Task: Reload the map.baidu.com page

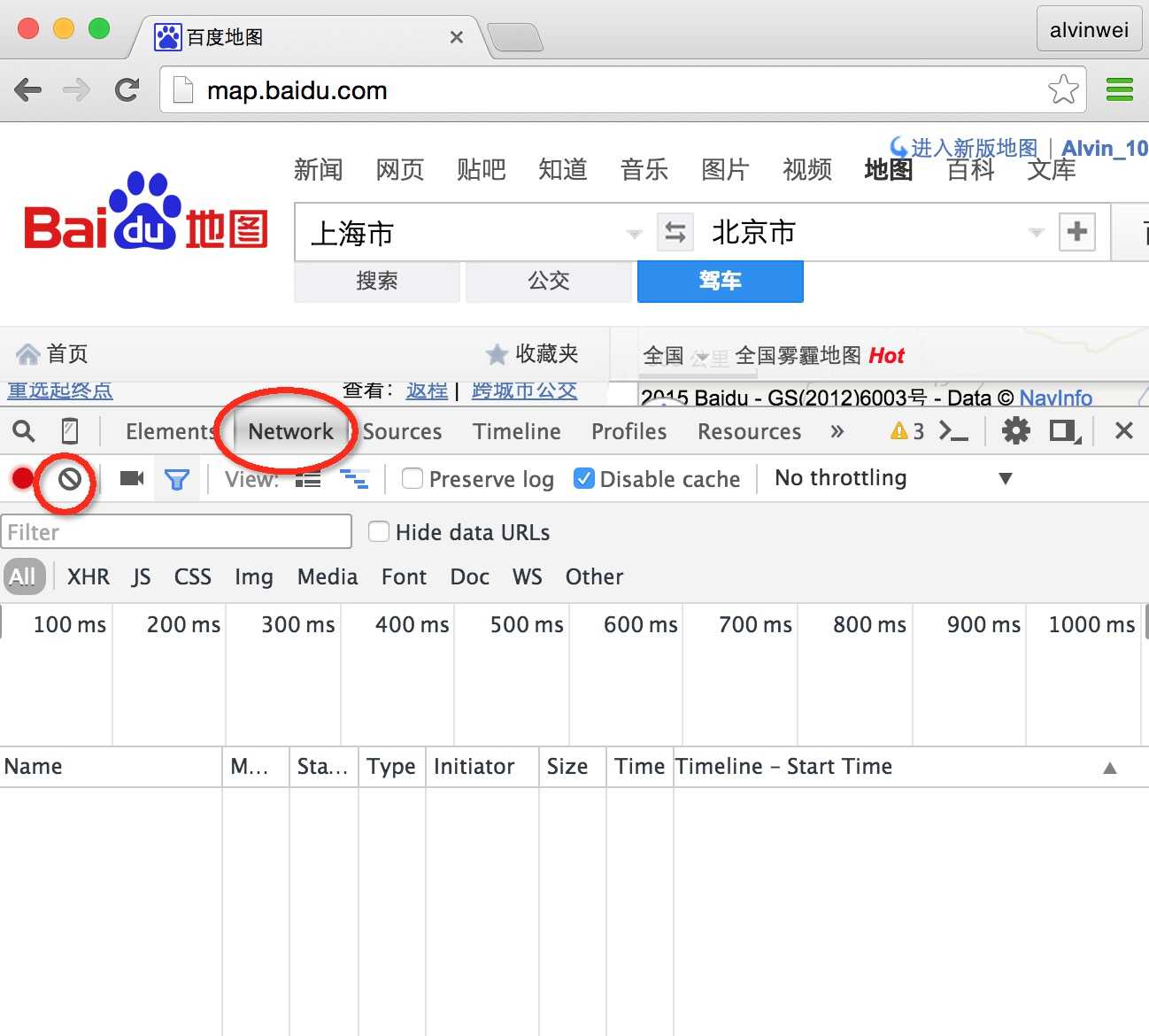Action: click(x=127, y=89)
